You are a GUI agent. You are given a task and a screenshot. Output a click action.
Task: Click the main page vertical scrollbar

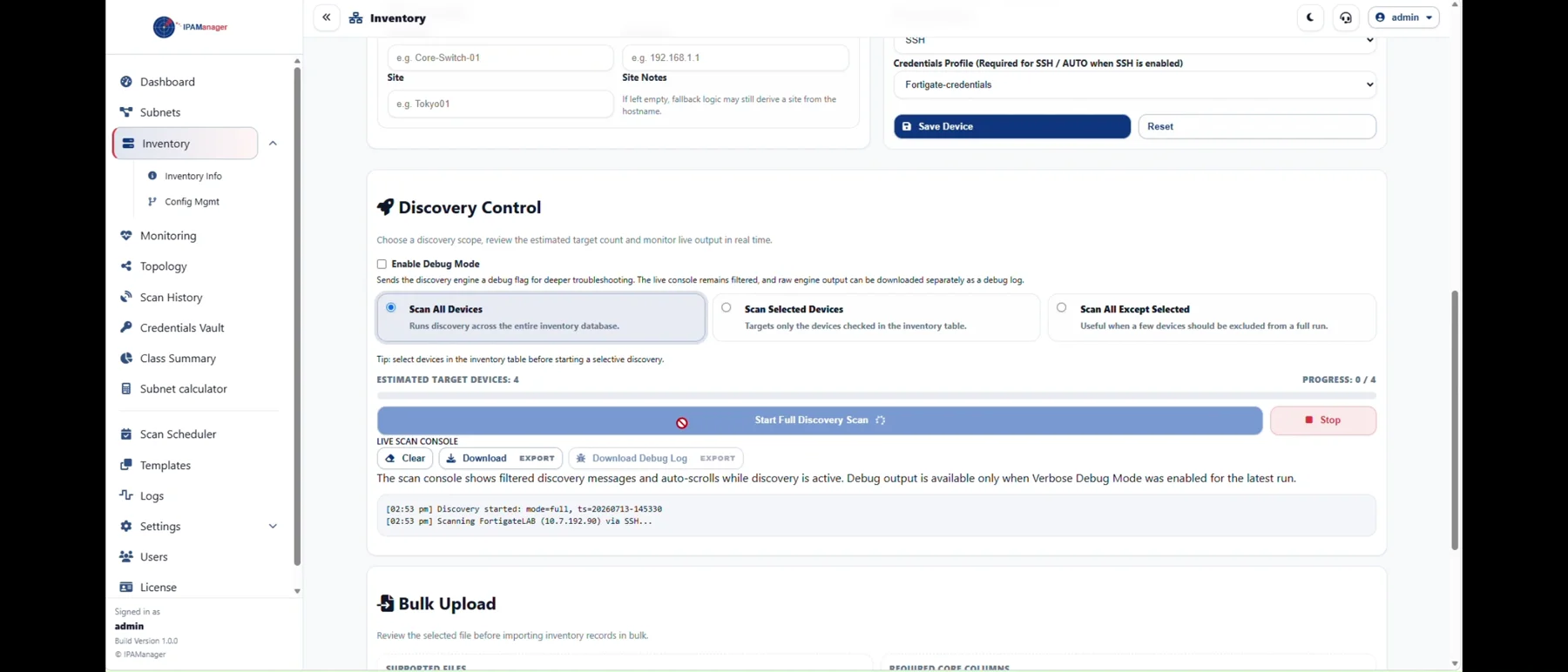click(x=1454, y=420)
